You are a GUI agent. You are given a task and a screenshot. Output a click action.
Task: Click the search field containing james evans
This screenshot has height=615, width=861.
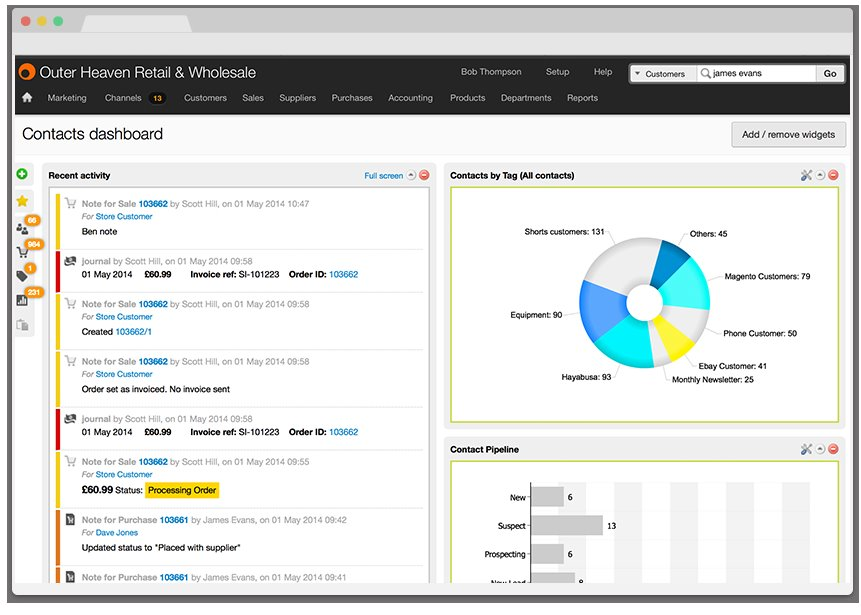click(x=757, y=74)
